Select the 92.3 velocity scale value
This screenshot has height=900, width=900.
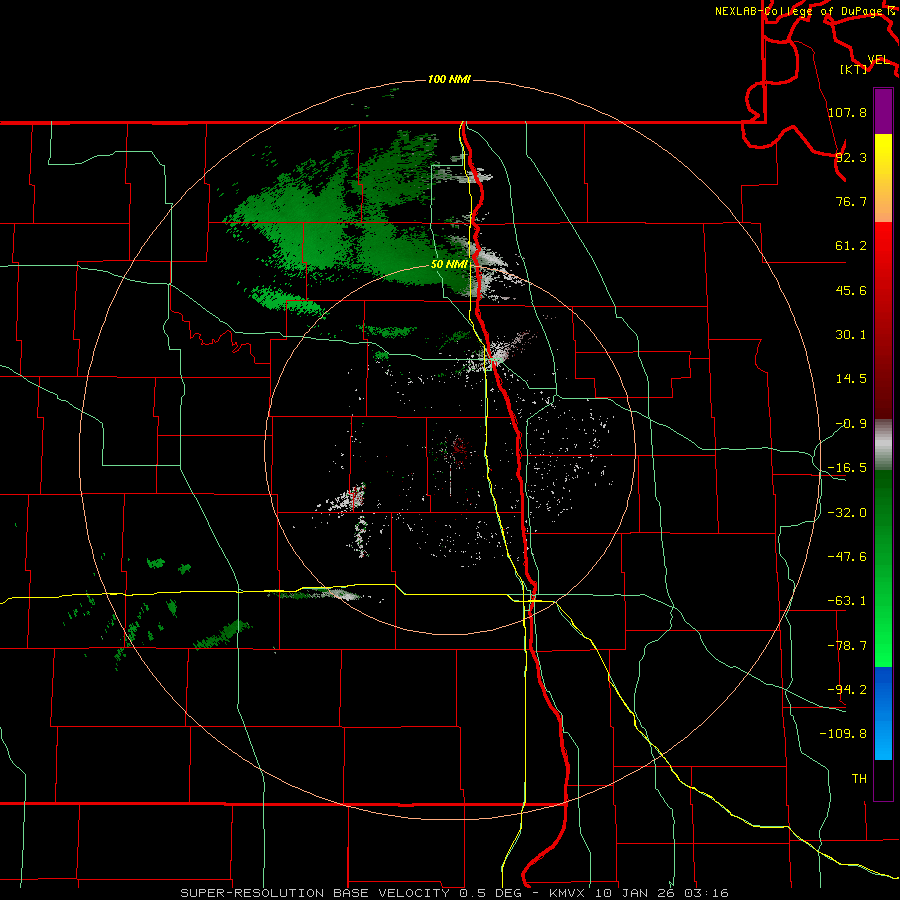[x=851, y=157]
